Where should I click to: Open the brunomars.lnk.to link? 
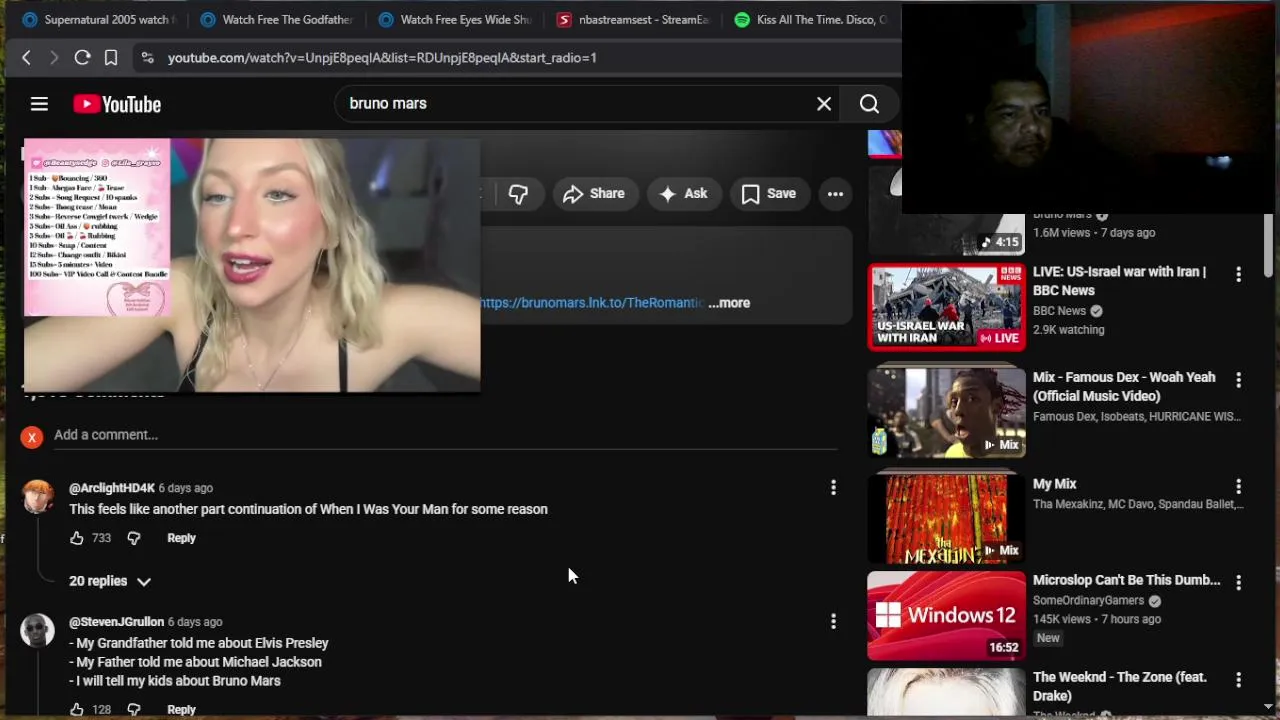point(592,303)
